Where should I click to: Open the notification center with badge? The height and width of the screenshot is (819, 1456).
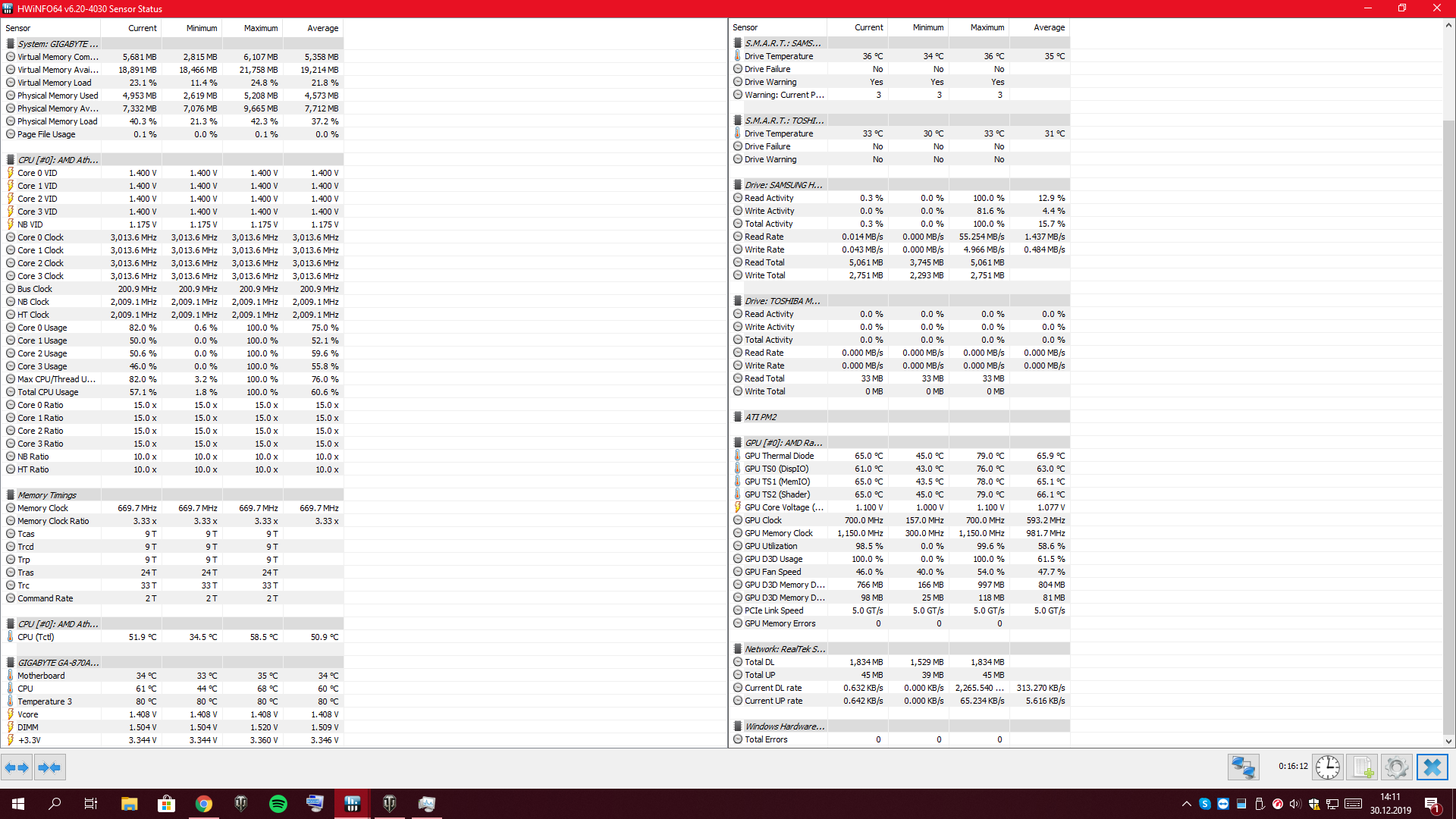[1432, 805]
